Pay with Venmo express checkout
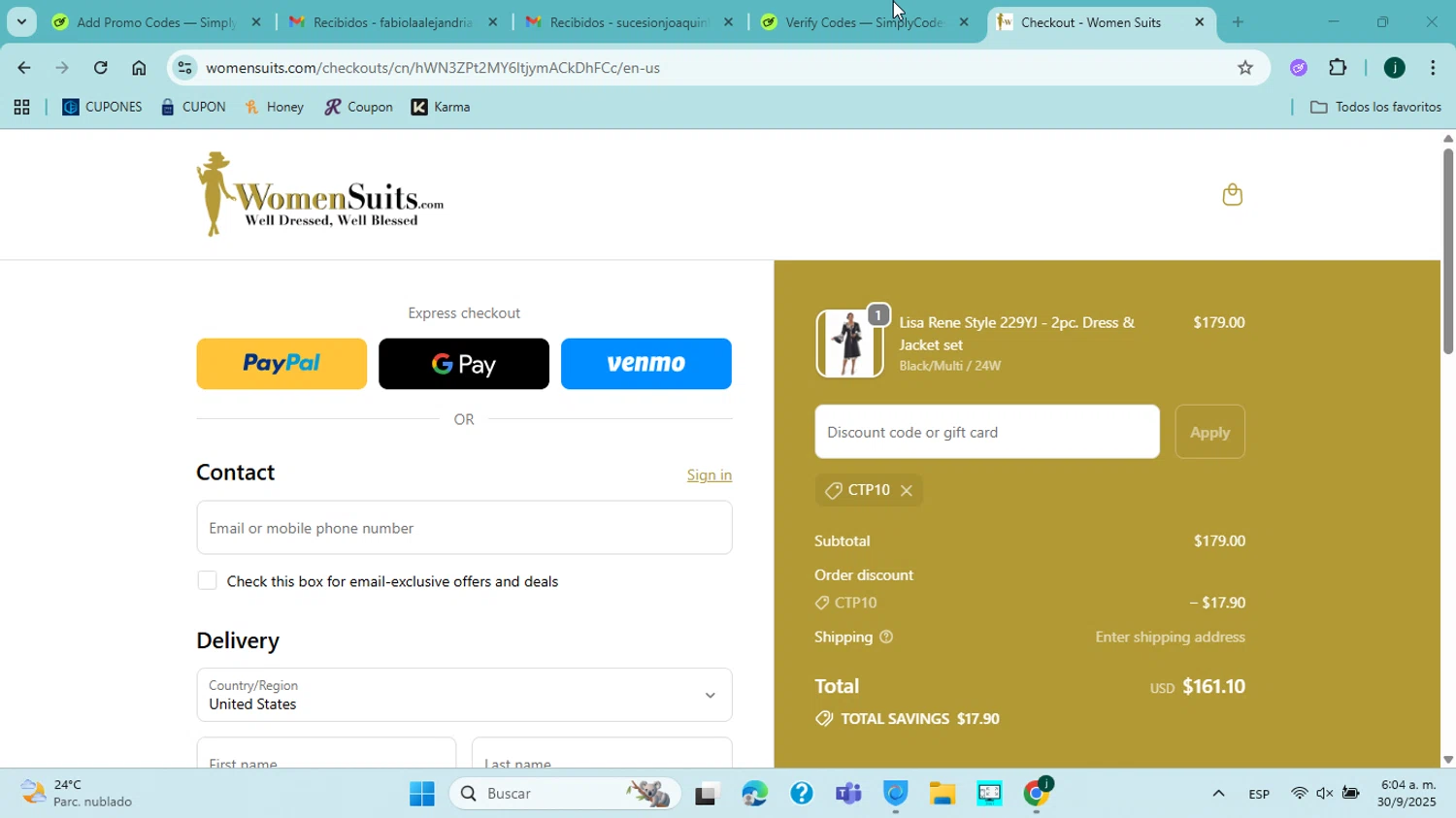This screenshot has height=818, width=1456. click(x=646, y=364)
